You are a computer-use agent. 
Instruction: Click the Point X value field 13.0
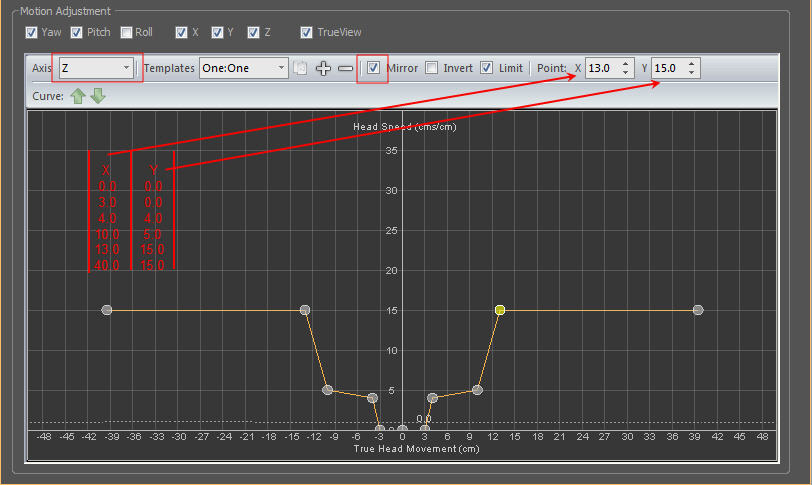click(x=602, y=68)
